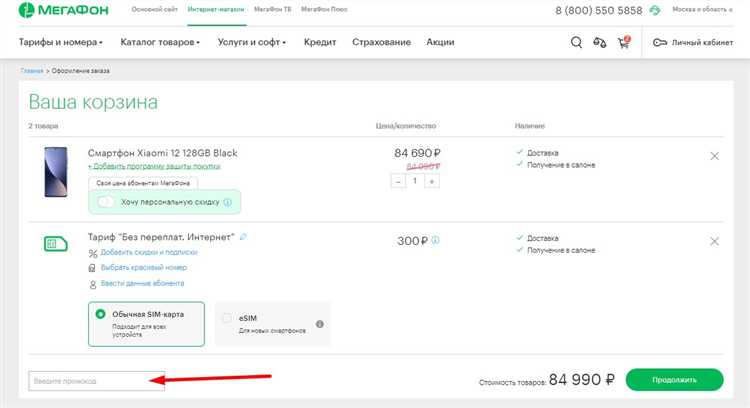750x408 pixels.
Task: Click the percent icon for discounts
Action: [92, 253]
